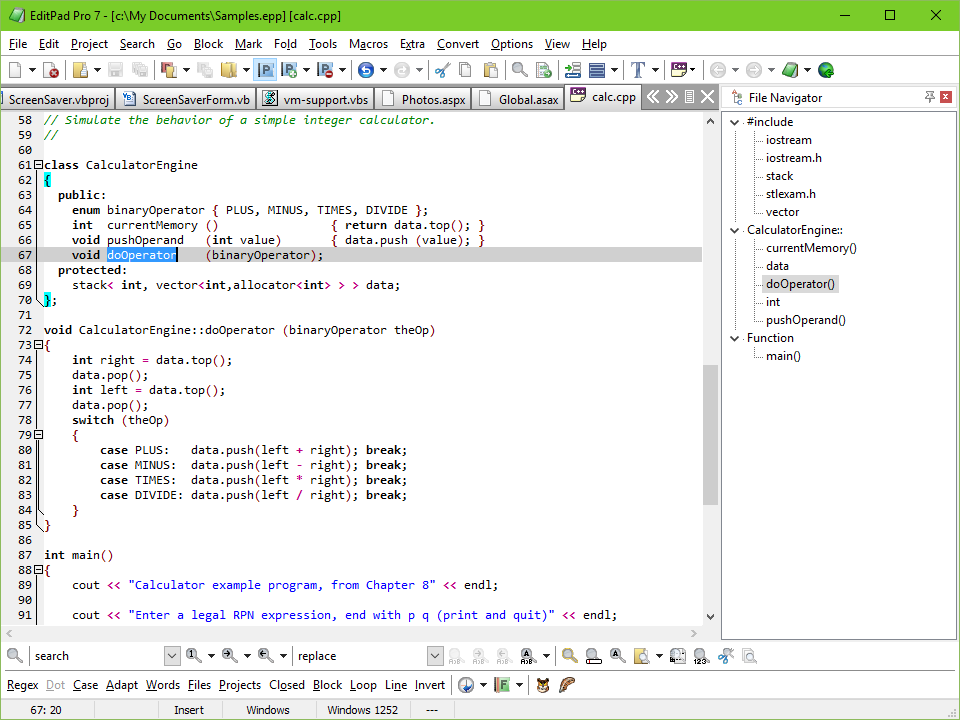Click inside the search text field
This screenshot has width=960, height=720.
98,656
